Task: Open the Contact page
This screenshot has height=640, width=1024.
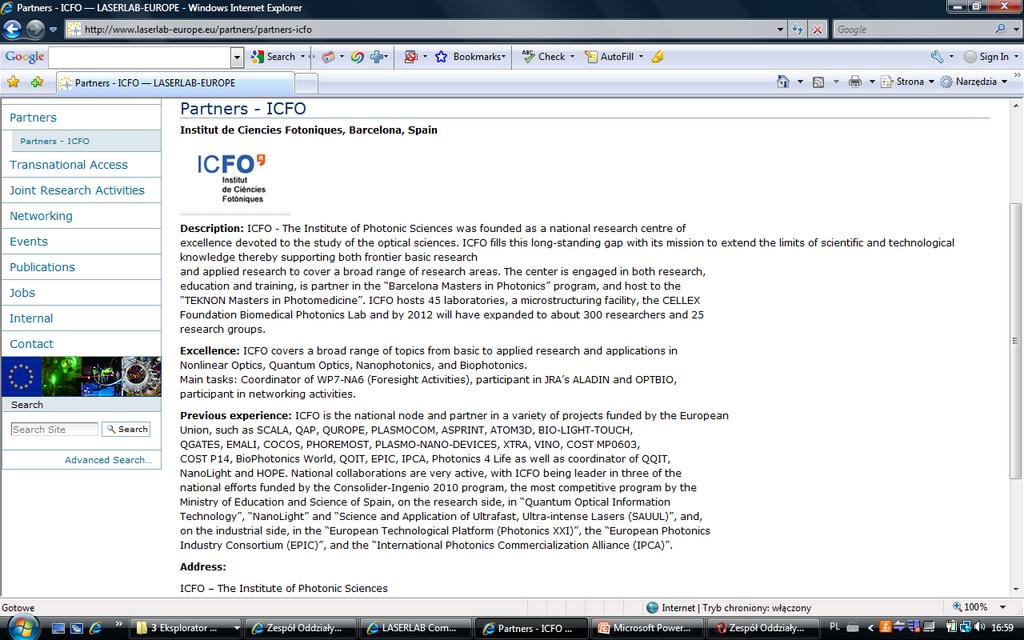Action: click(31, 344)
